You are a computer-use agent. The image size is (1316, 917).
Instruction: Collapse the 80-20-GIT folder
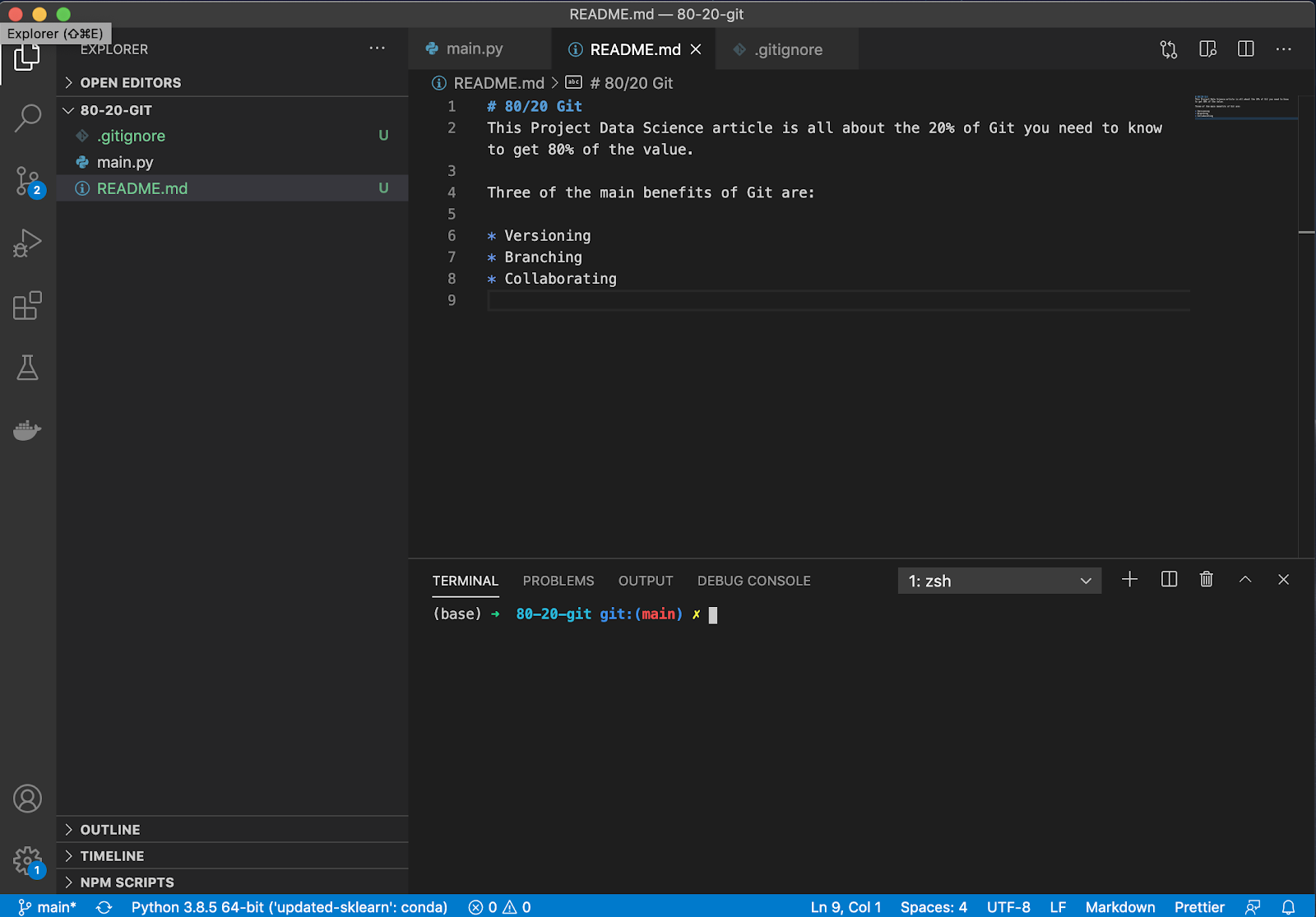[x=116, y=110]
